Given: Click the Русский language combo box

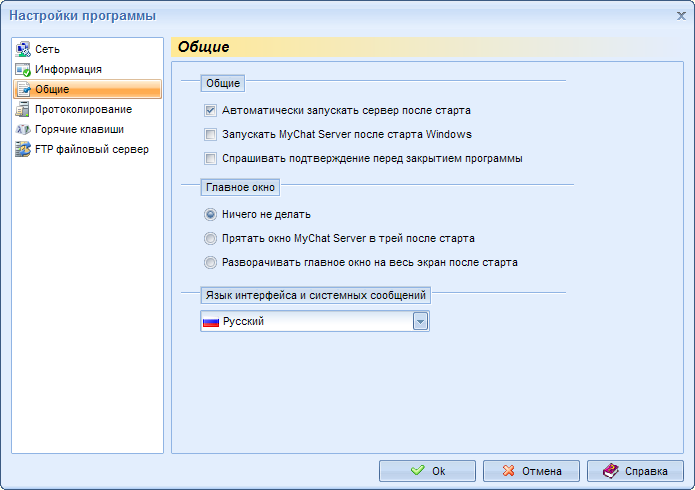Looking at the screenshot, I should tap(315, 321).
